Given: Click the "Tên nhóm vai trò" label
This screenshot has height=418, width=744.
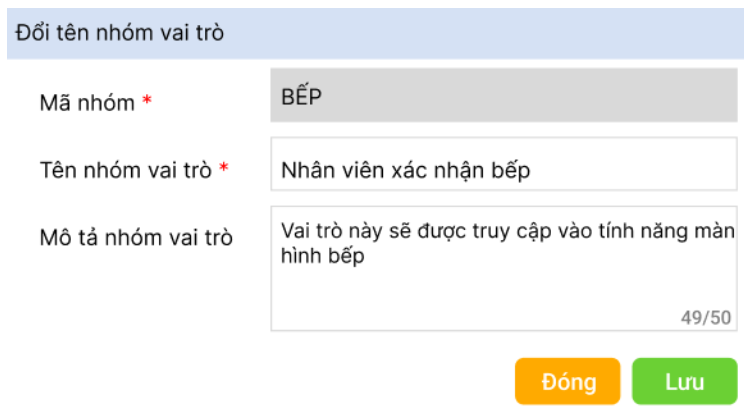Looking at the screenshot, I should (125, 170).
